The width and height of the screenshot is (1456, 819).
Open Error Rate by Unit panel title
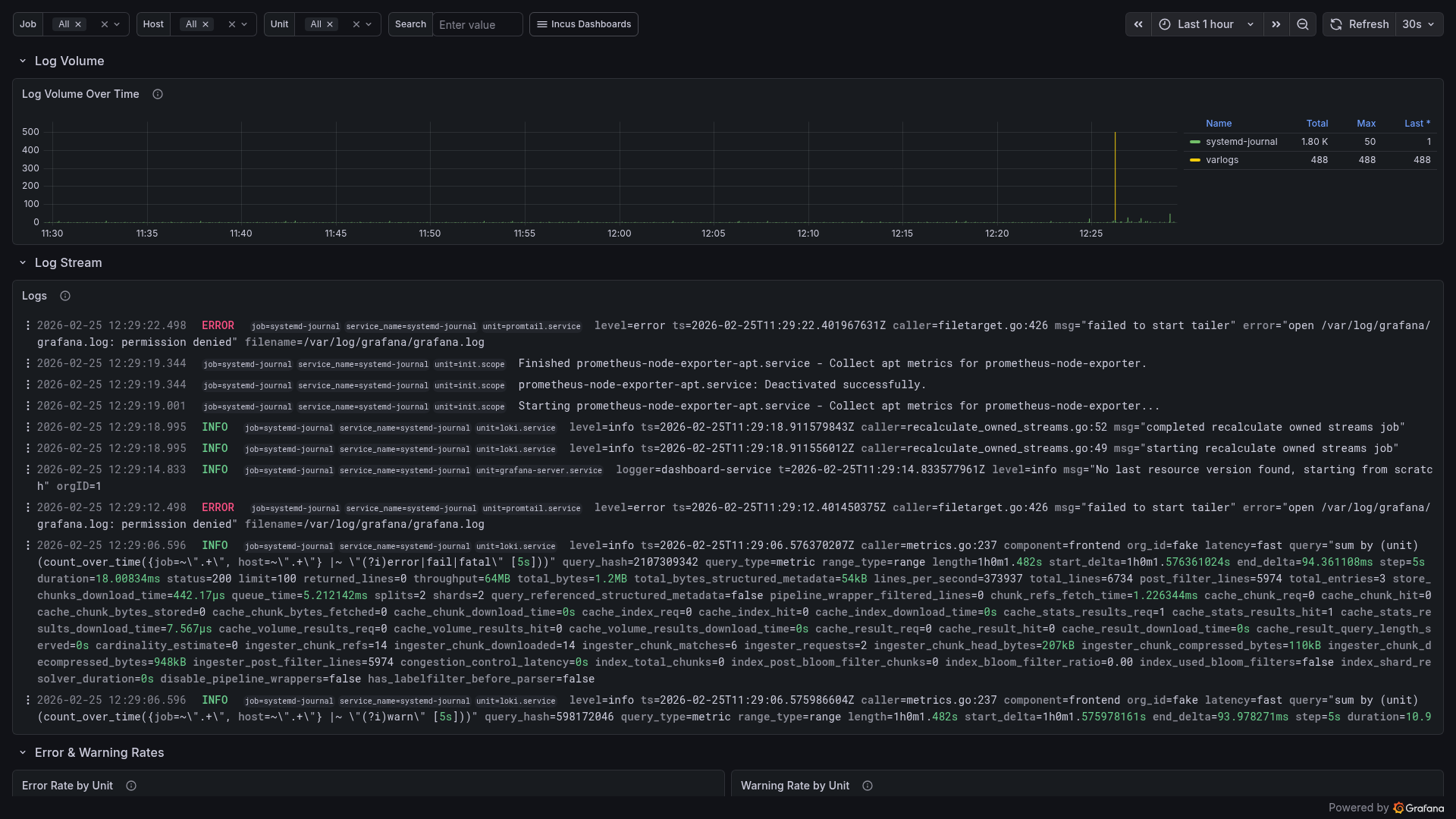[x=67, y=786]
